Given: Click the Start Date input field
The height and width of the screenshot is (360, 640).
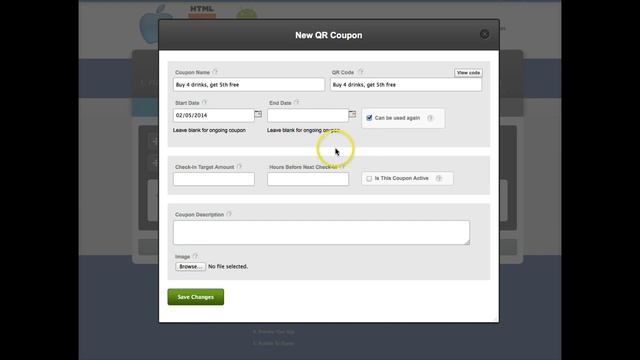Looking at the screenshot, I should [213, 116].
